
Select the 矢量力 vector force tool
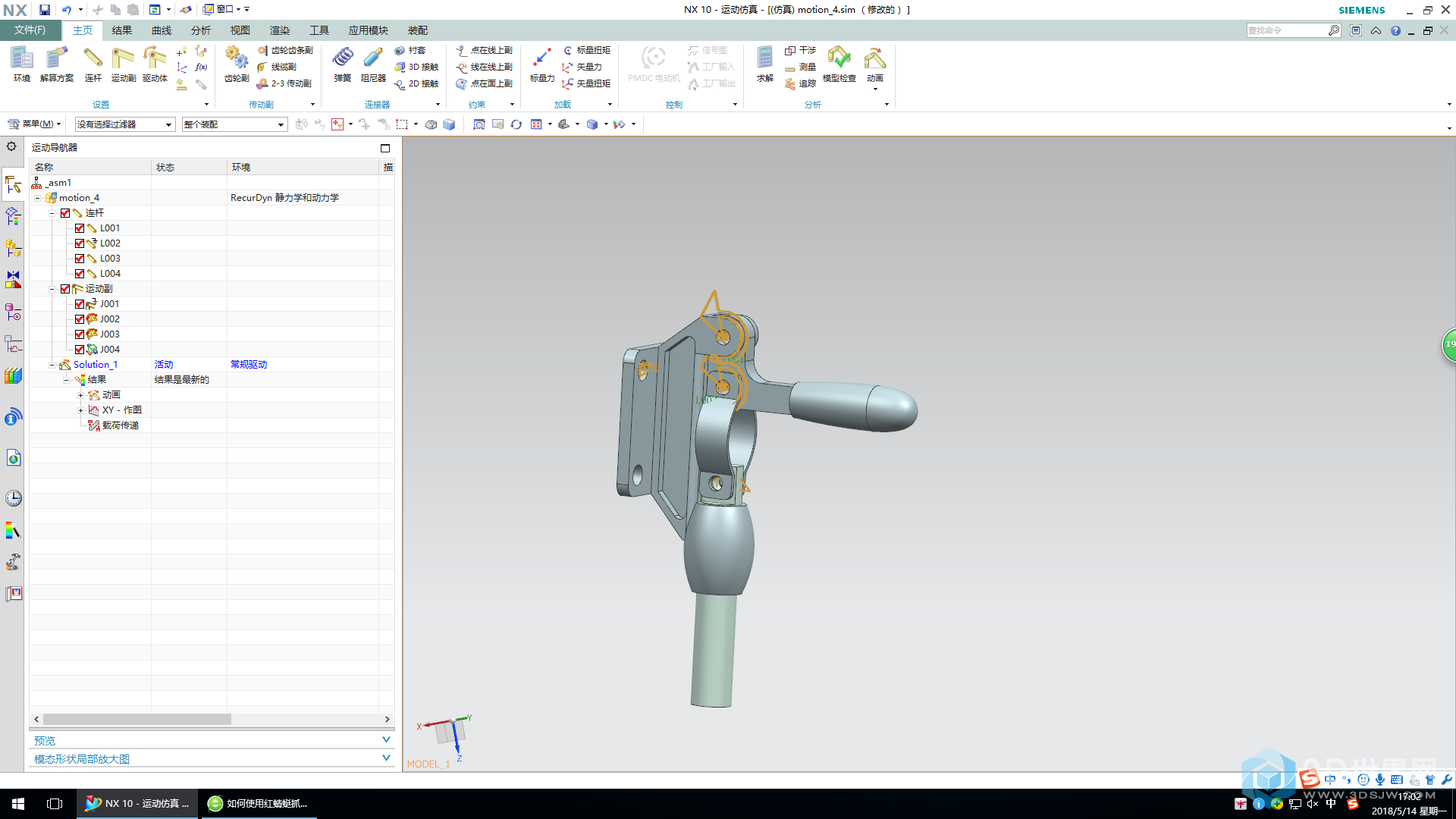[582, 67]
